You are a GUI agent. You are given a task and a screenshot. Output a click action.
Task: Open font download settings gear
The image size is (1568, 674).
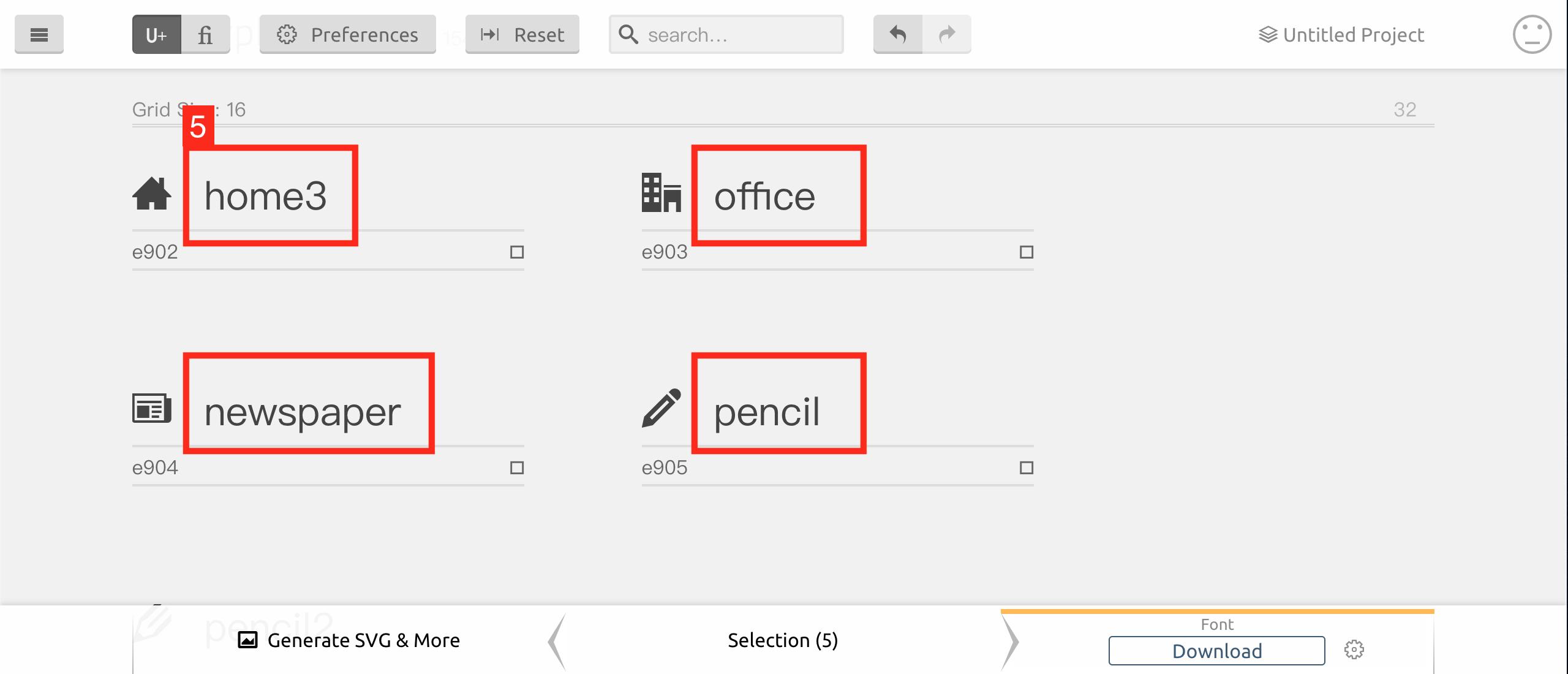point(1354,649)
